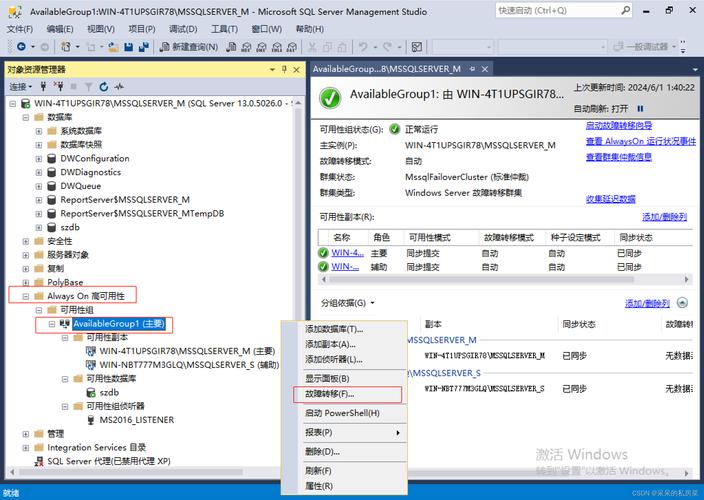Select Integration Services 目录 node
This screenshot has width=704, height=500.
pos(97,447)
